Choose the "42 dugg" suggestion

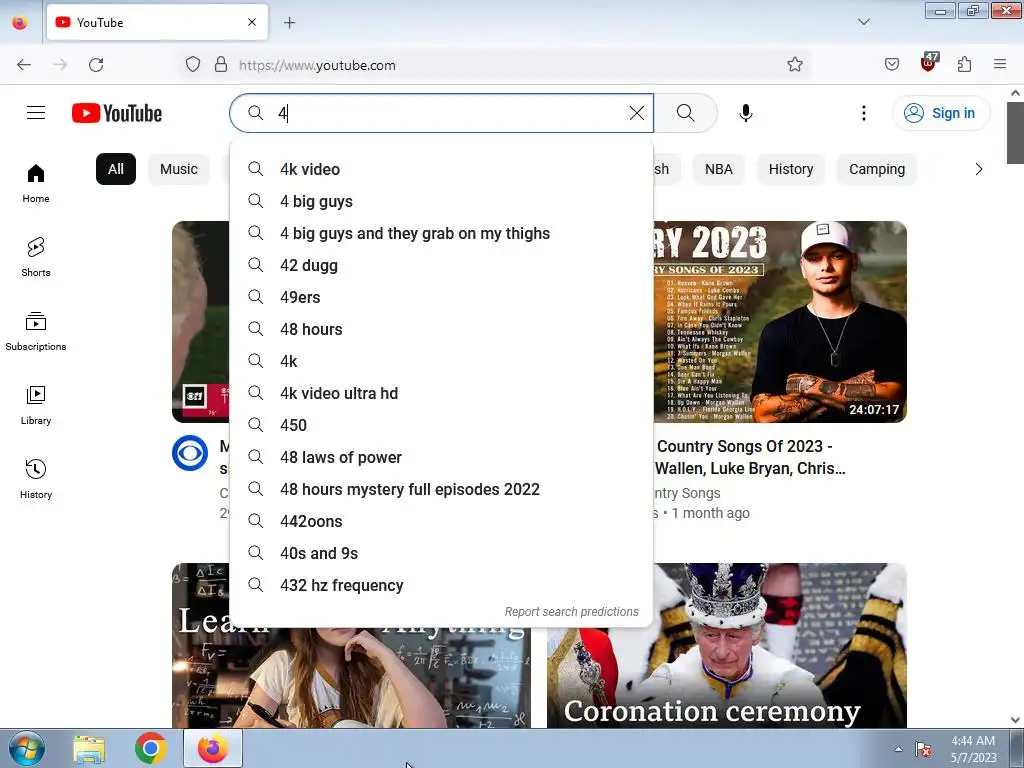(441, 265)
